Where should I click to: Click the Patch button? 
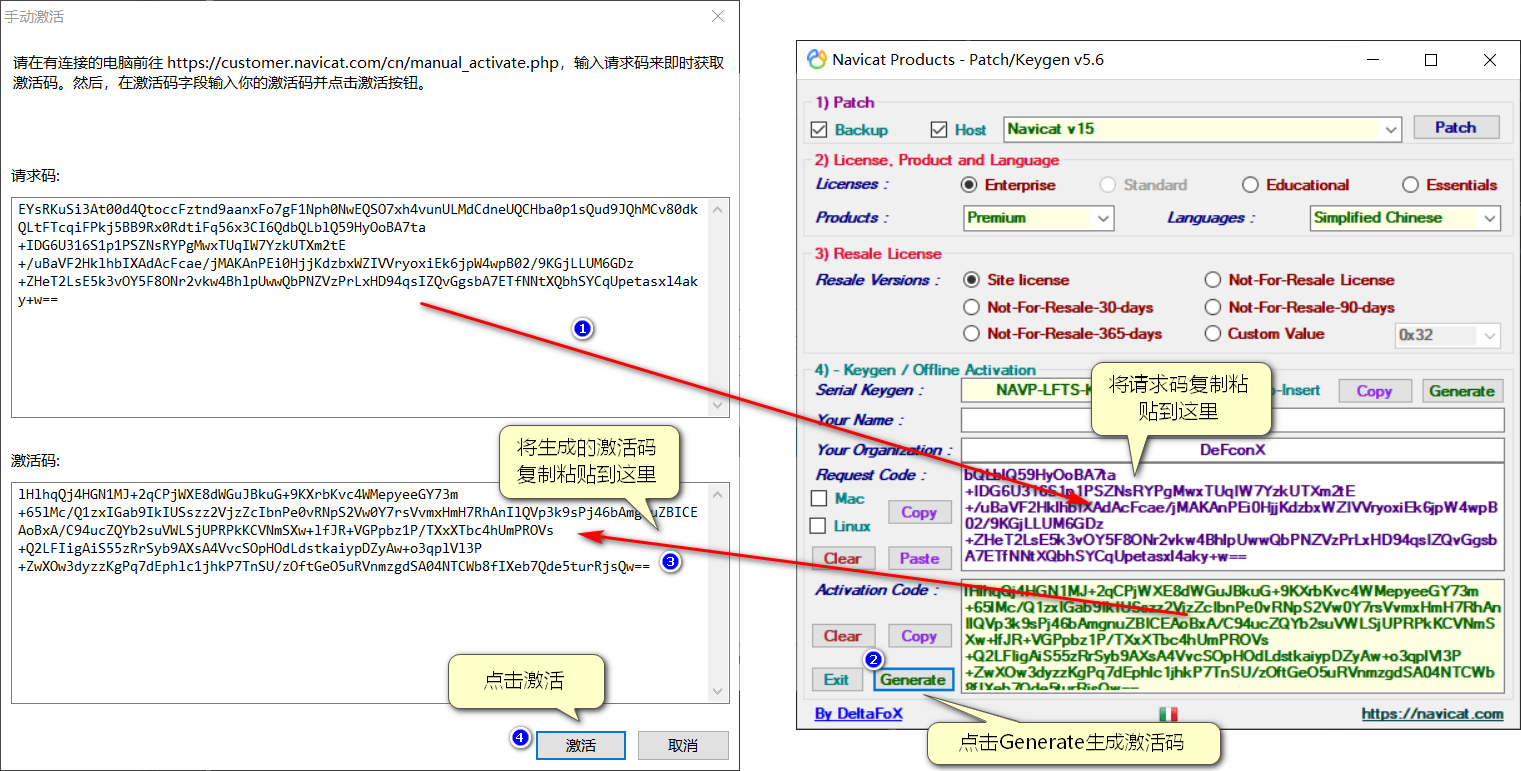[x=1456, y=127]
